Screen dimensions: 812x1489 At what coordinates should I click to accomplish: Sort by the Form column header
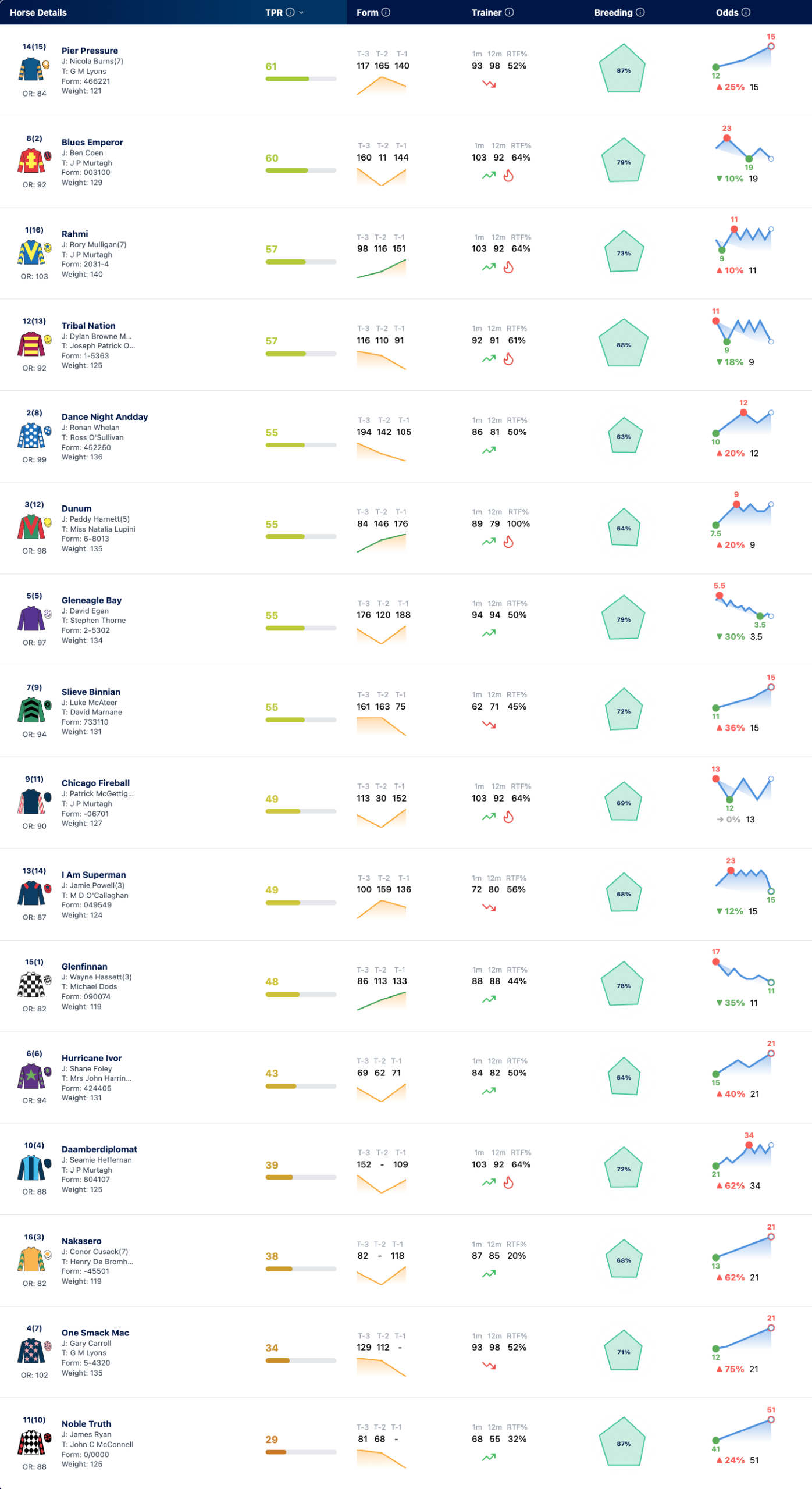pyautogui.click(x=367, y=12)
